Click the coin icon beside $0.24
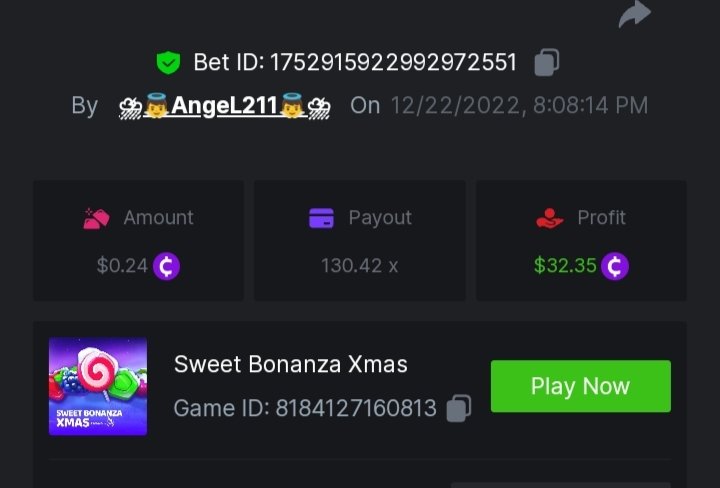 (x=166, y=266)
